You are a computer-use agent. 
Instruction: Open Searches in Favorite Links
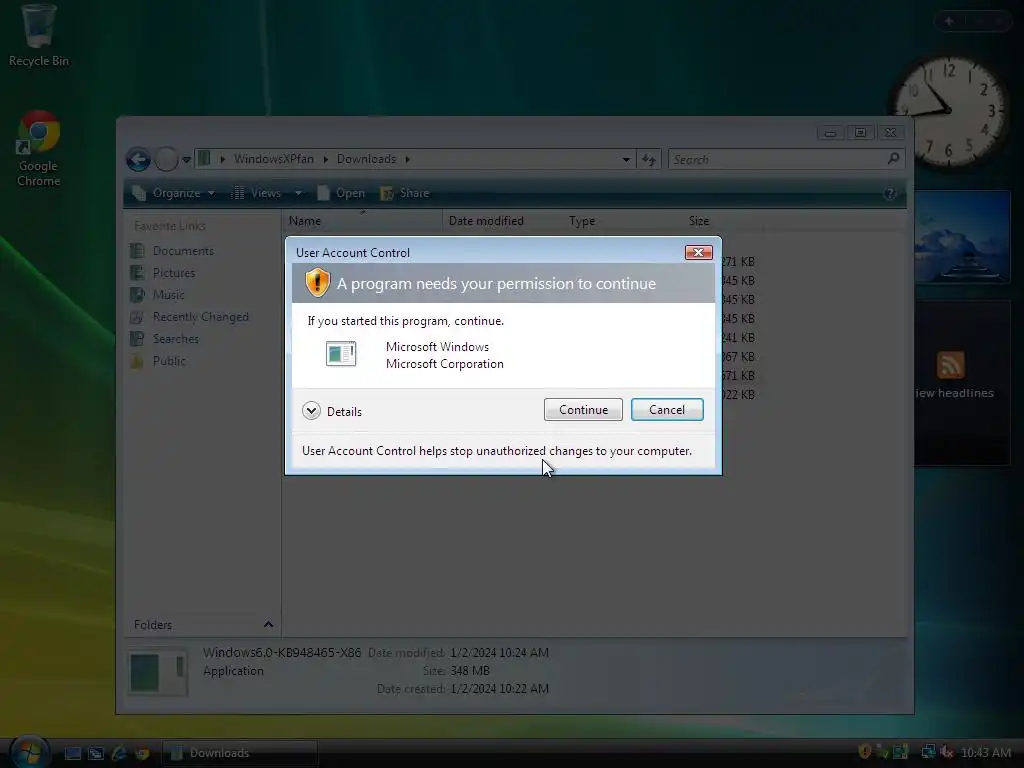(176, 339)
